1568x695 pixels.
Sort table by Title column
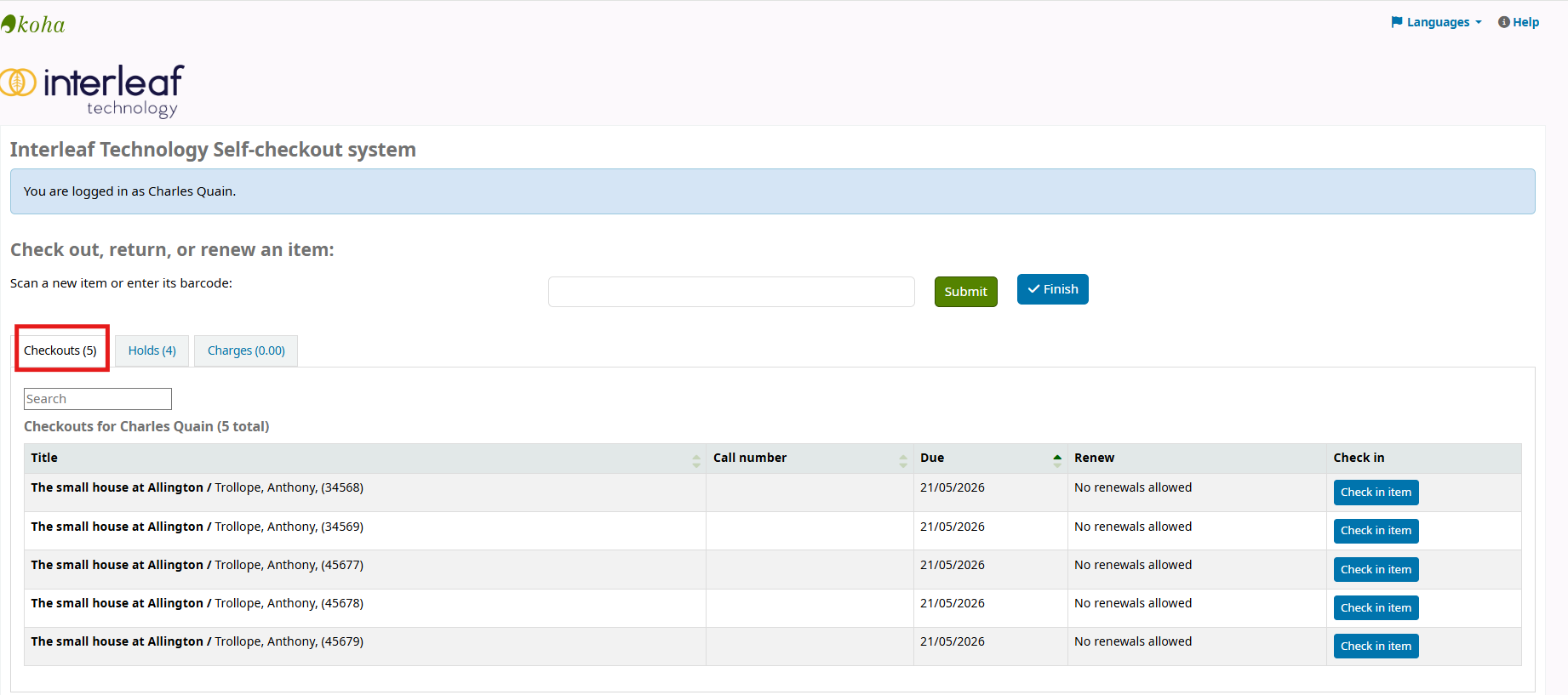pyautogui.click(x=364, y=458)
